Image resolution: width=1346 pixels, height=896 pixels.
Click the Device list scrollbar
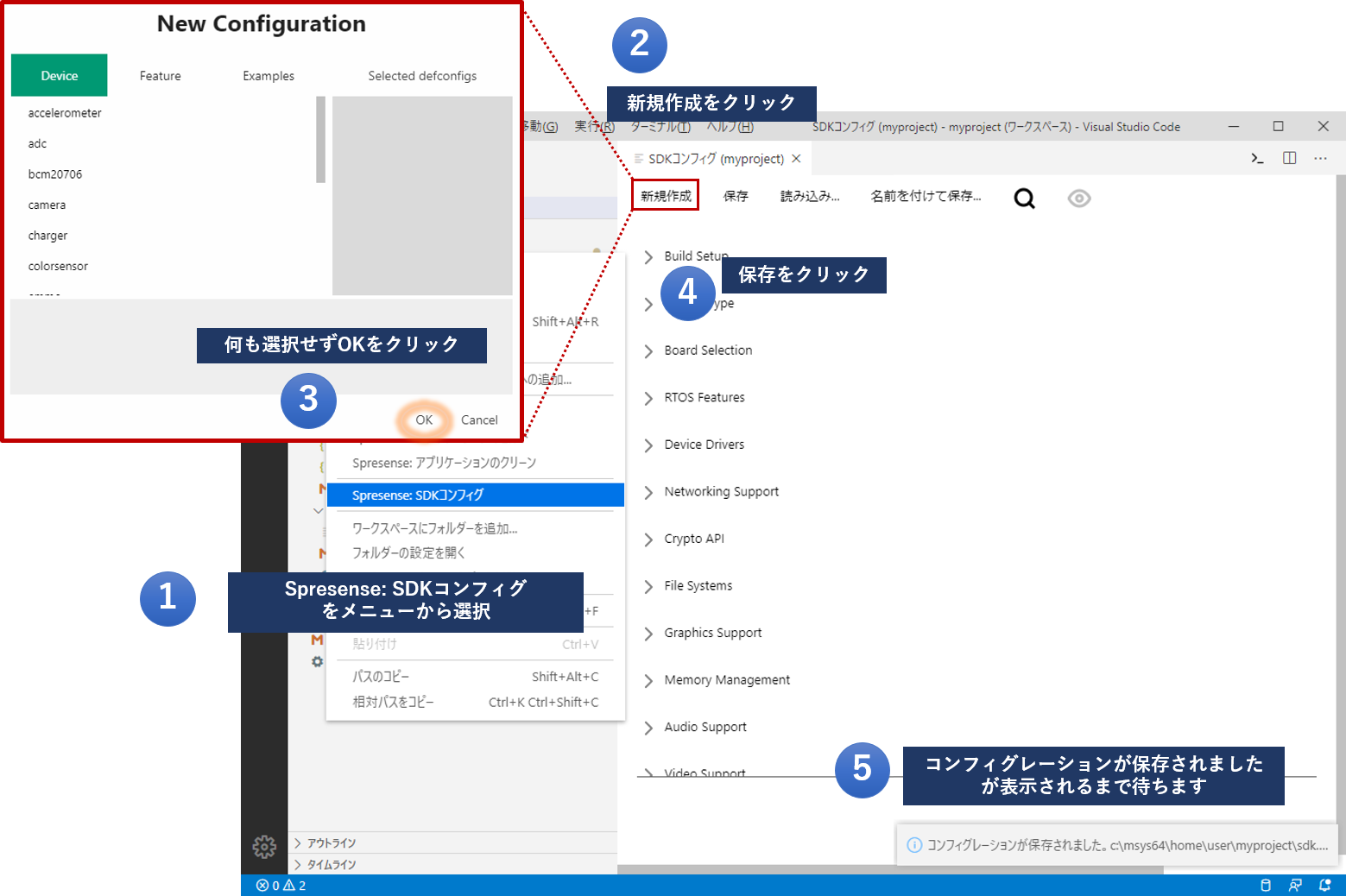click(x=320, y=140)
